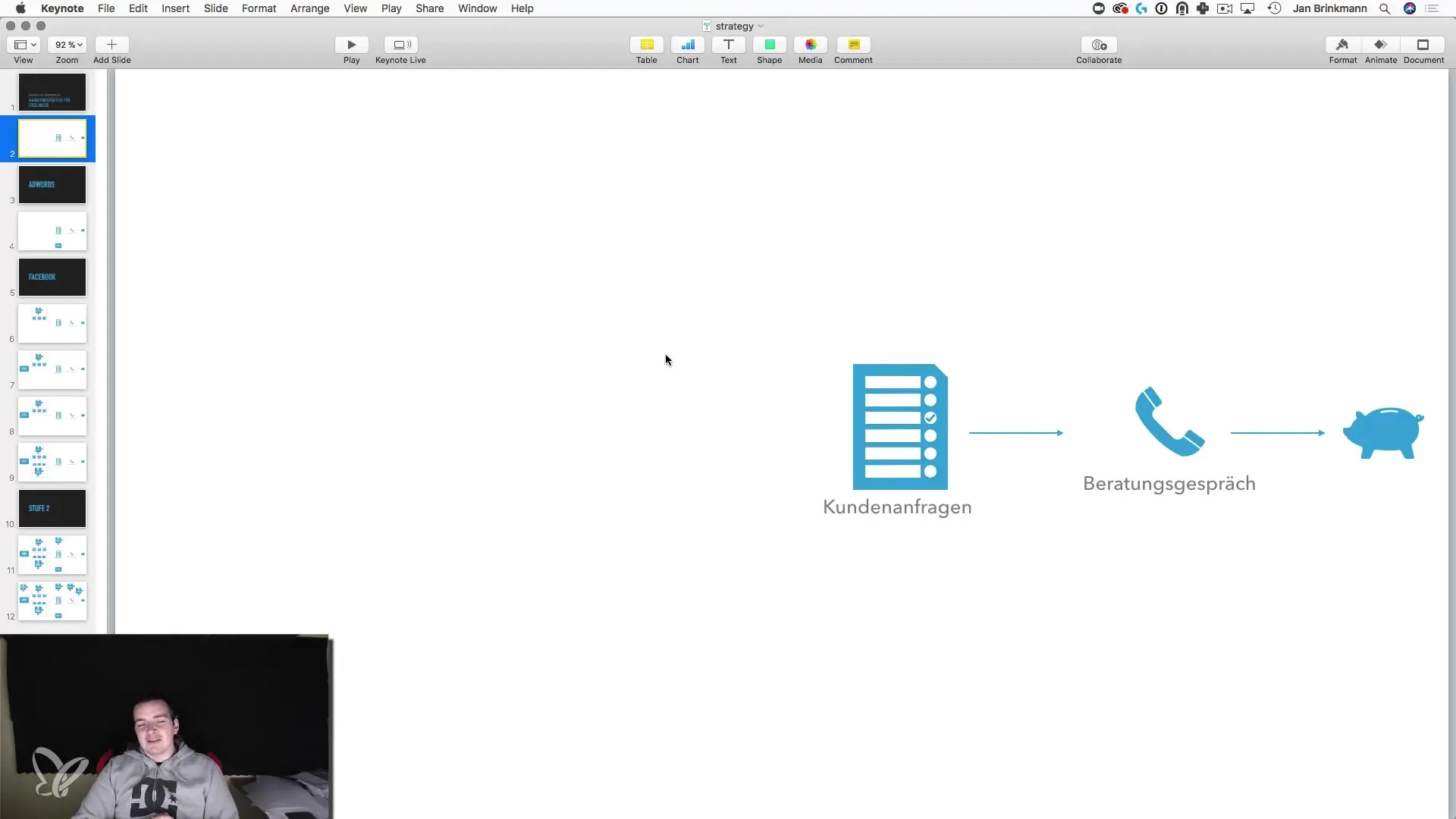1456x819 pixels.
Task: Select slide 12 thumbnail
Action: [x=52, y=601]
